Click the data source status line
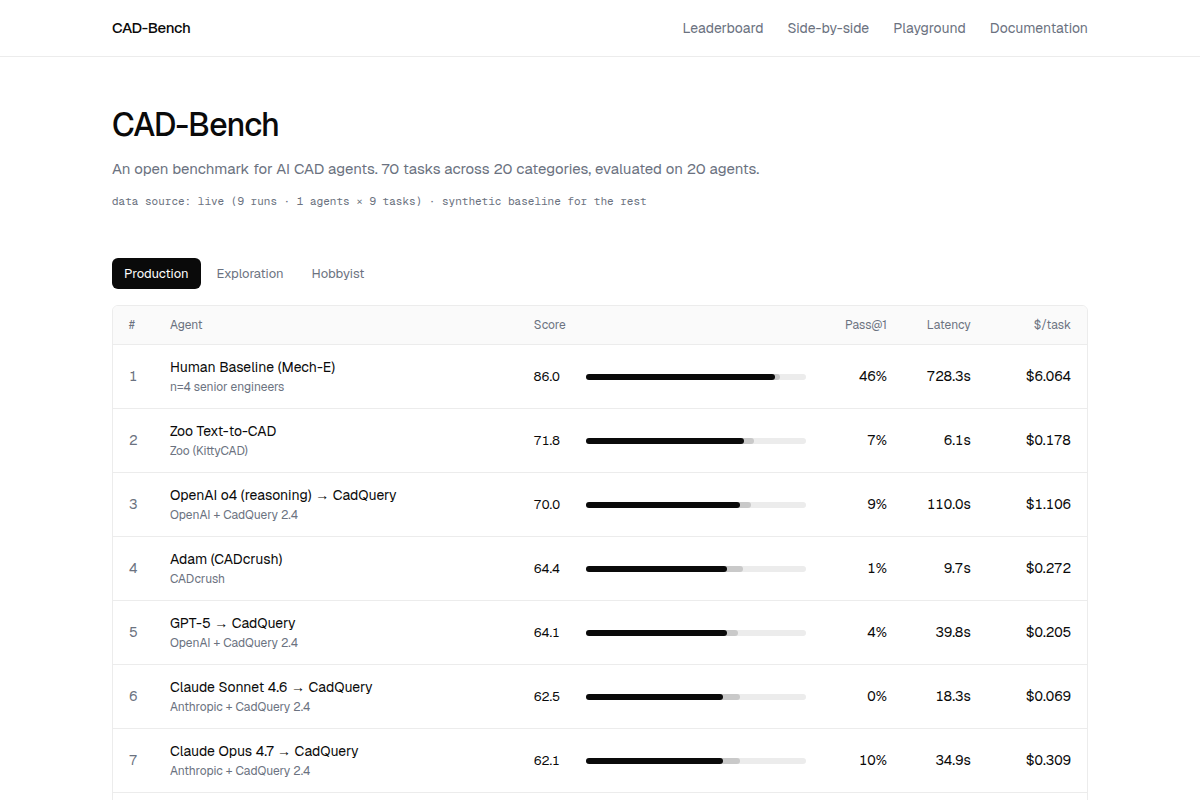 [x=379, y=202]
